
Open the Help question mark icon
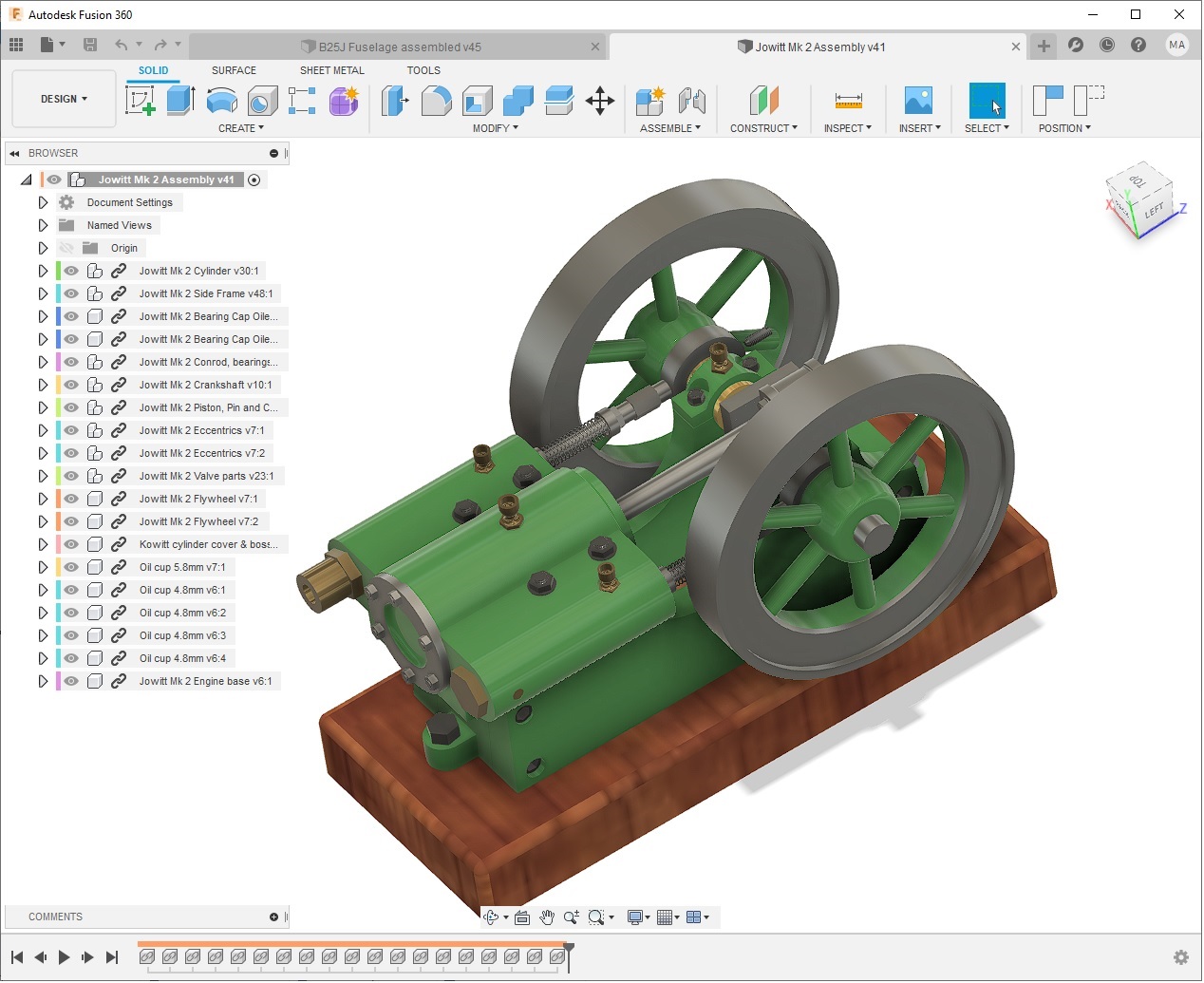point(1138,45)
